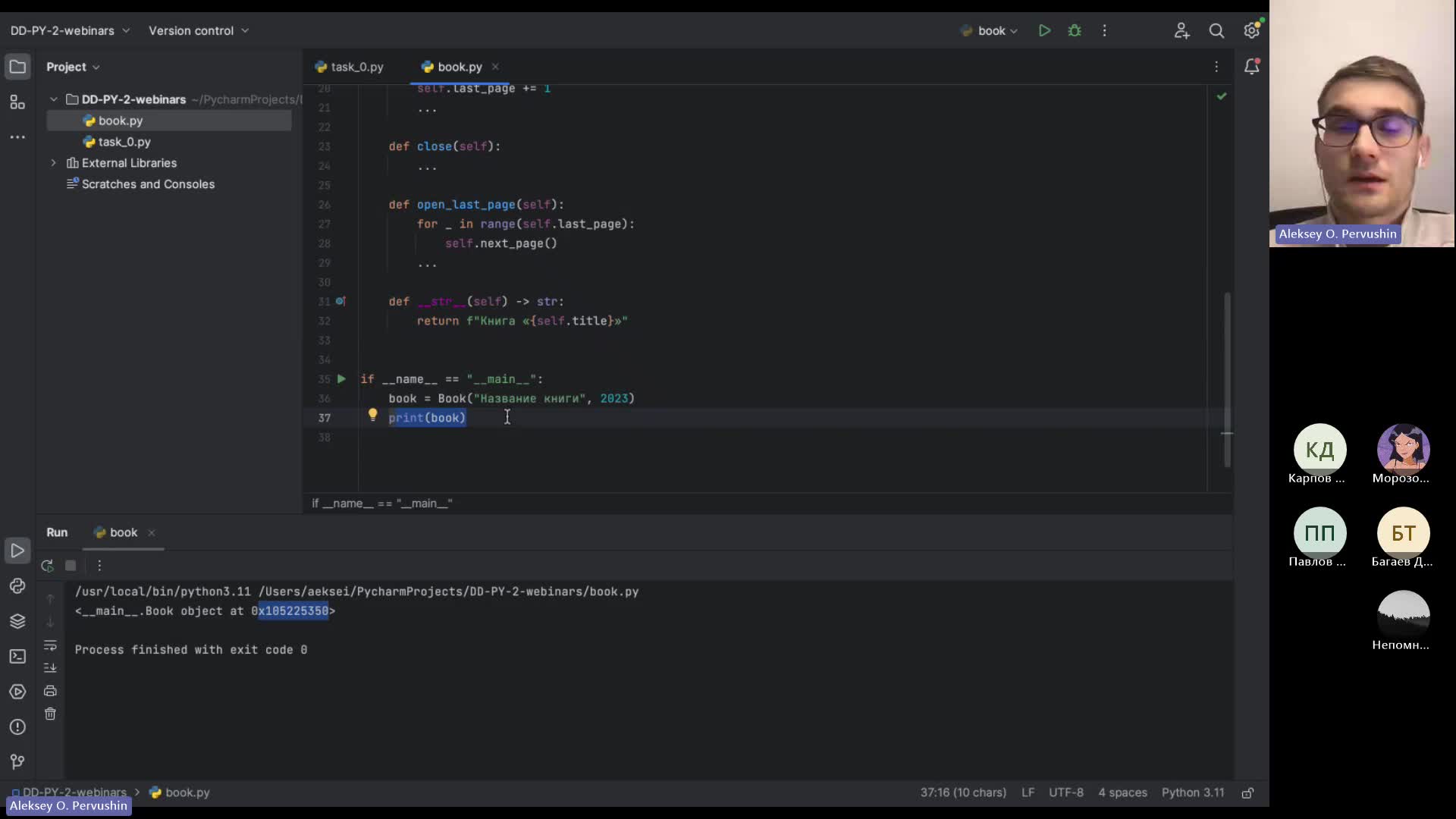
Task: Click the book.py breadcrumb in navigation bar
Action: click(180, 792)
